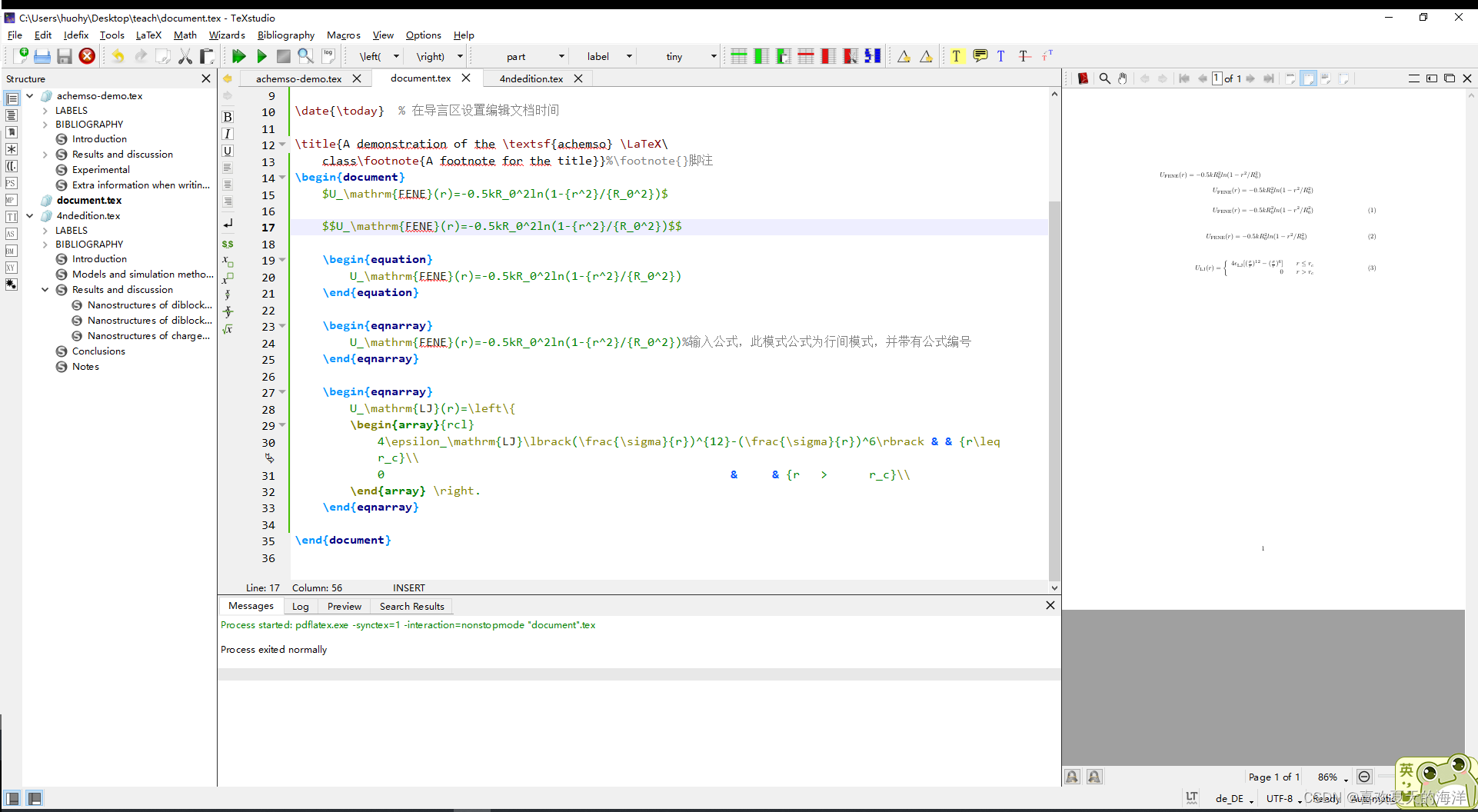
Task: Click the remove table row icon
Action: click(x=806, y=56)
